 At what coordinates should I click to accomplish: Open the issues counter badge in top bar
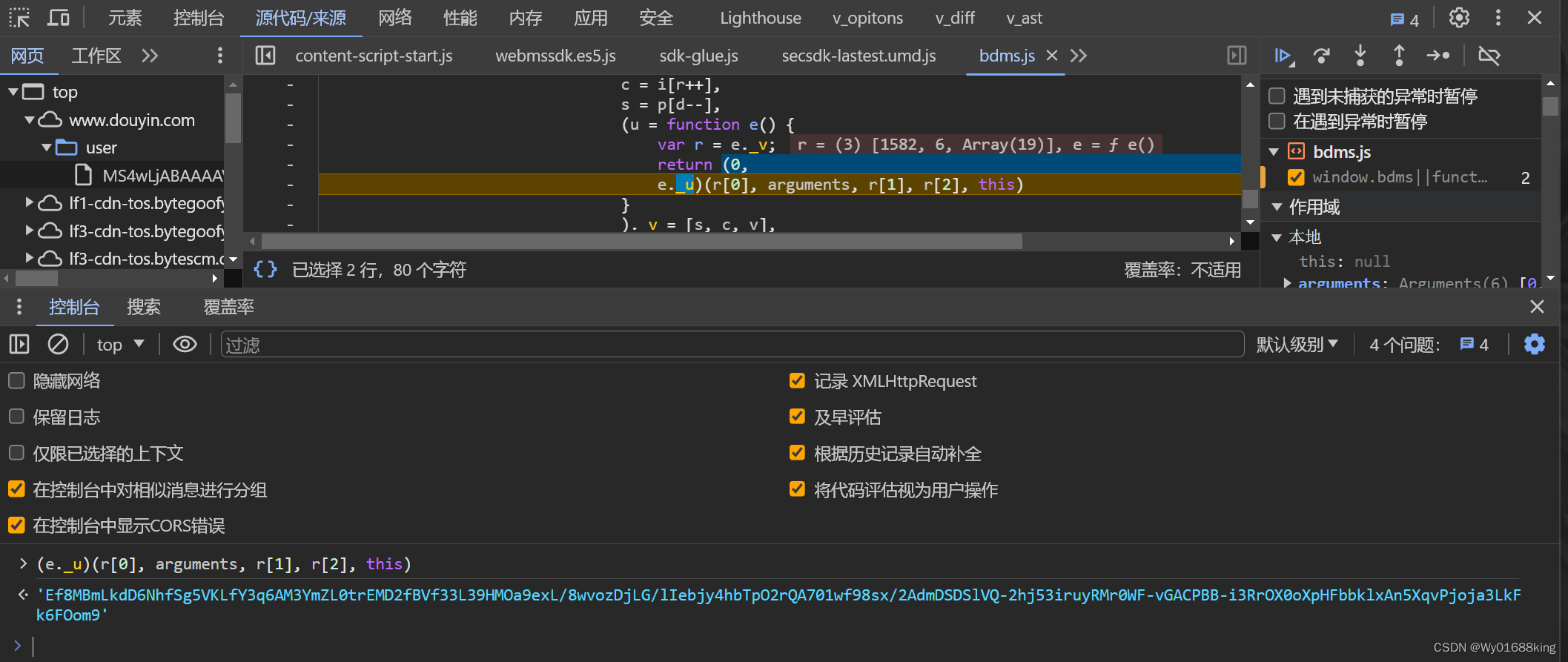1404,19
